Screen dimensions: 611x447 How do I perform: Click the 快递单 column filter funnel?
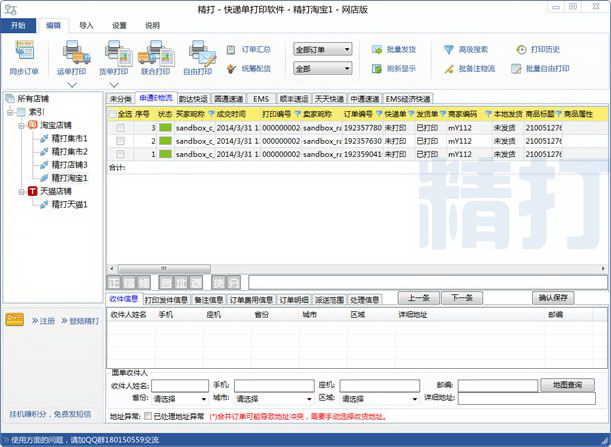pos(411,114)
